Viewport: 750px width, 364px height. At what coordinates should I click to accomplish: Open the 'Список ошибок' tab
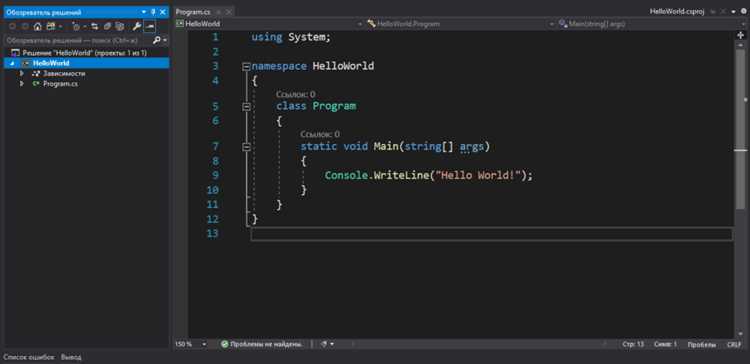point(29,357)
